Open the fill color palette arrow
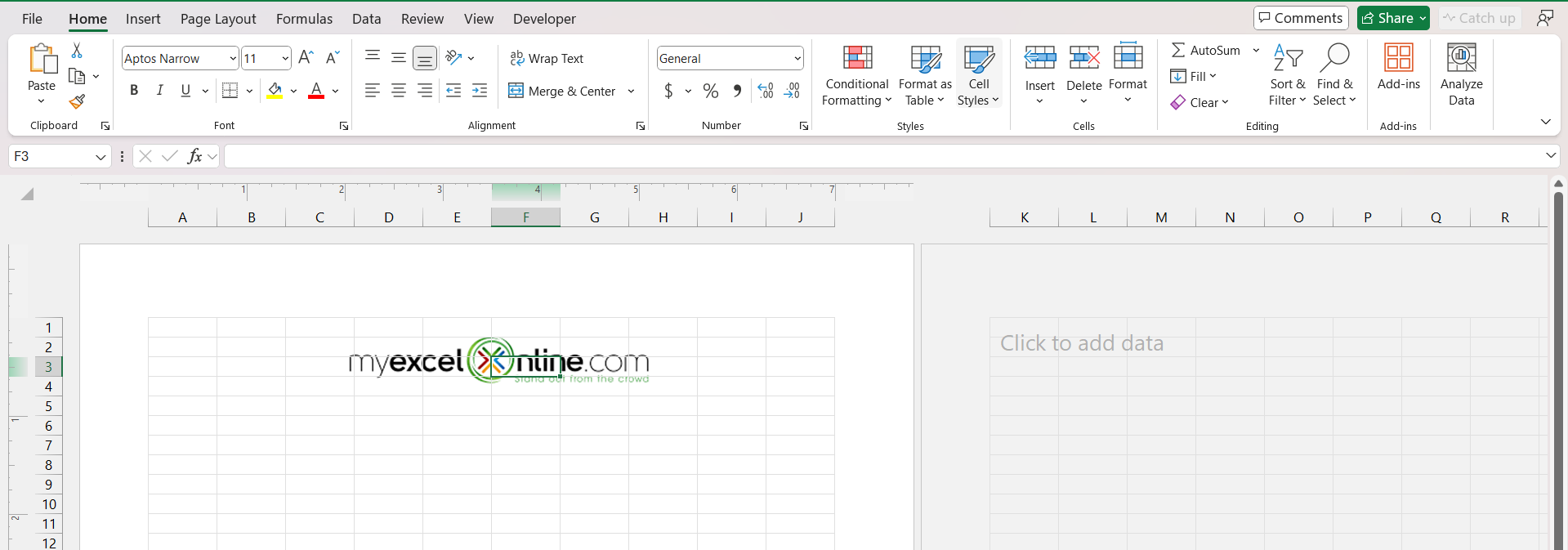This screenshot has width=1568, height=550. [x=293, y=91]
